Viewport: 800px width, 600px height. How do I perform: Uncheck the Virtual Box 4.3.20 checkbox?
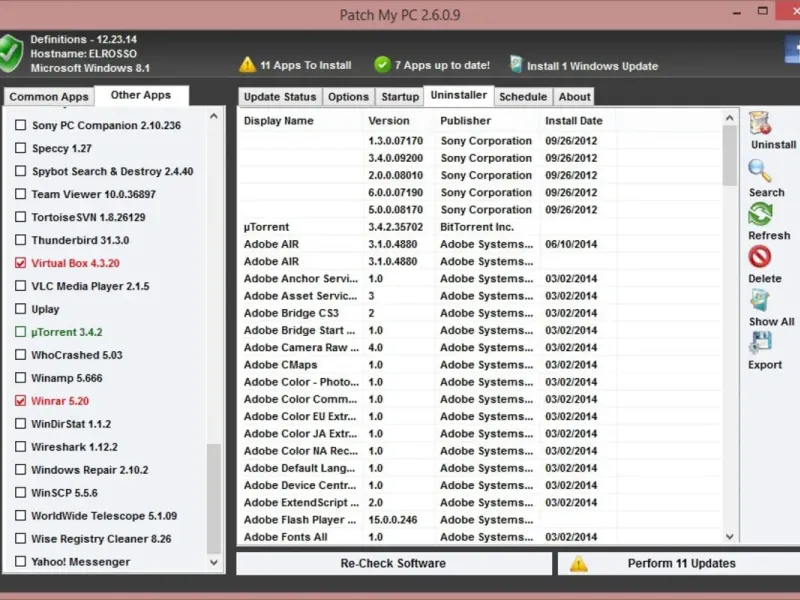coord(20,263)
